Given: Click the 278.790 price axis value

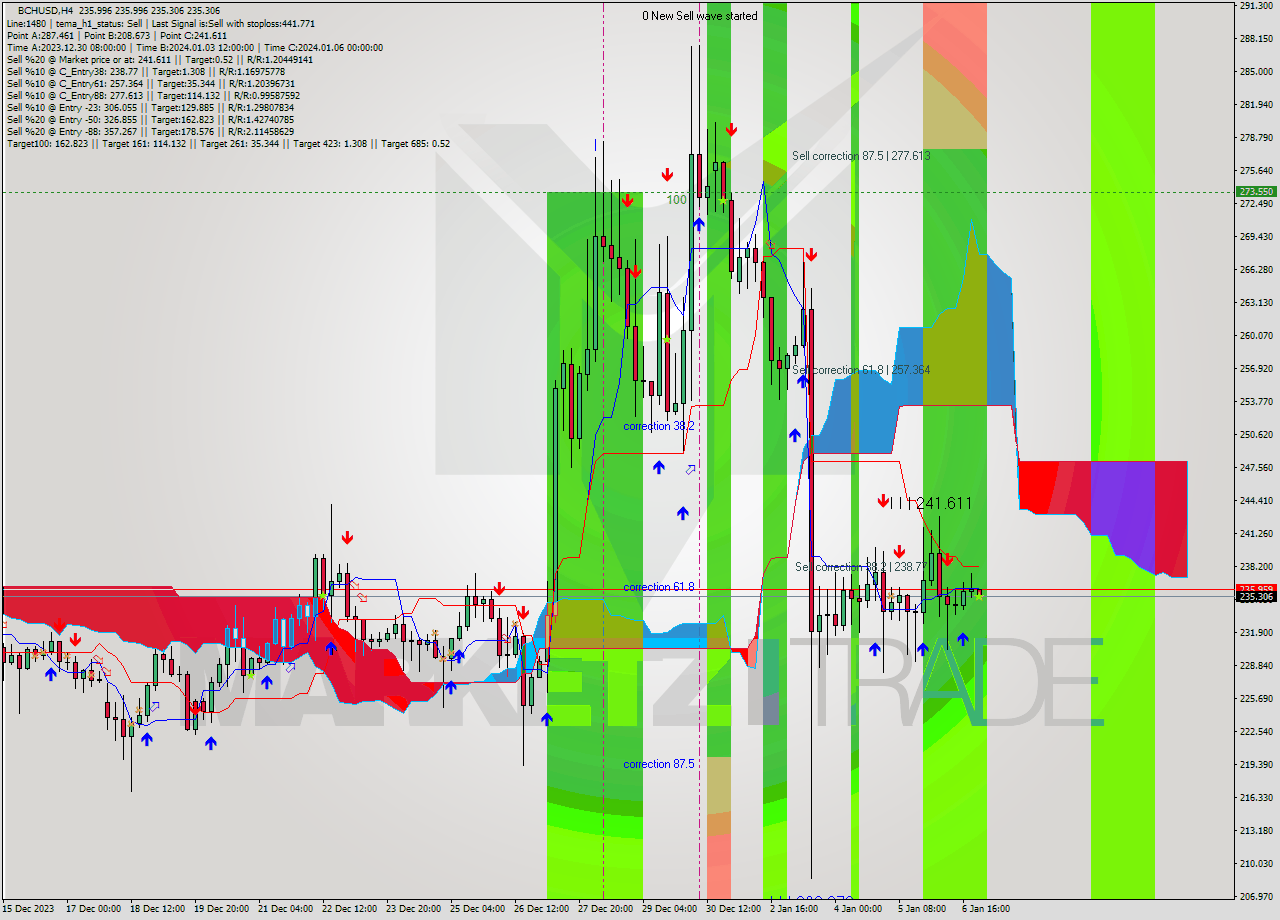Looking at the screenshot, I should coord(1256,138).
